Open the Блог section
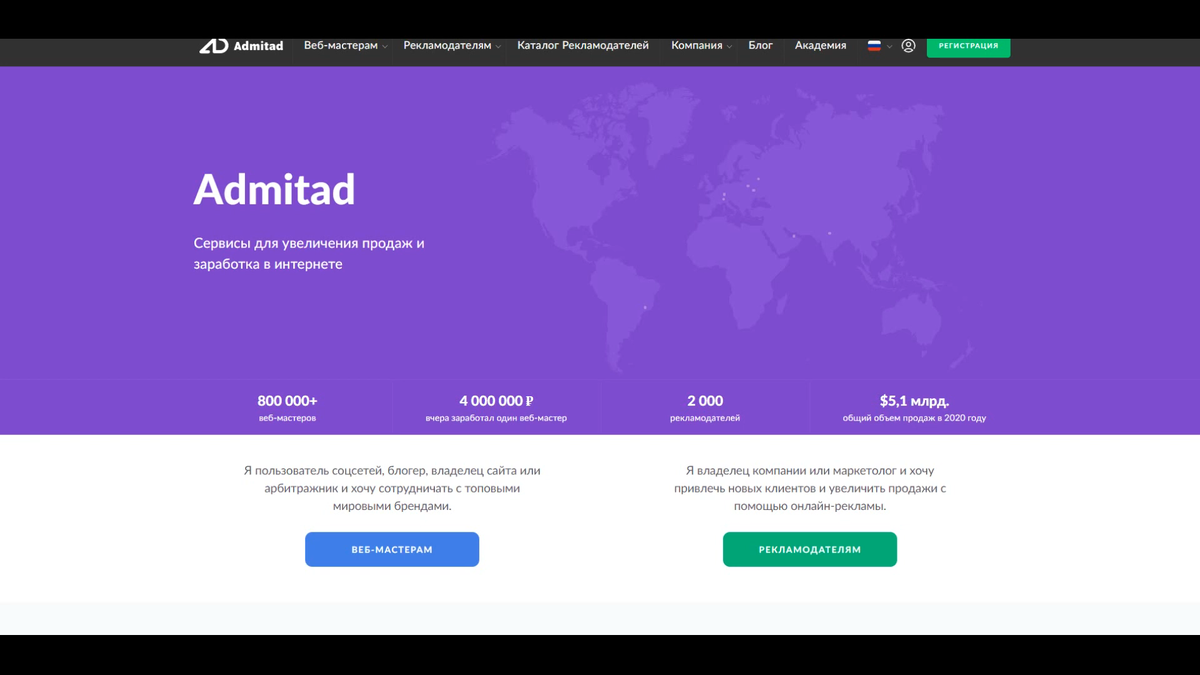1200x675 pixels. tap(761, 45)
